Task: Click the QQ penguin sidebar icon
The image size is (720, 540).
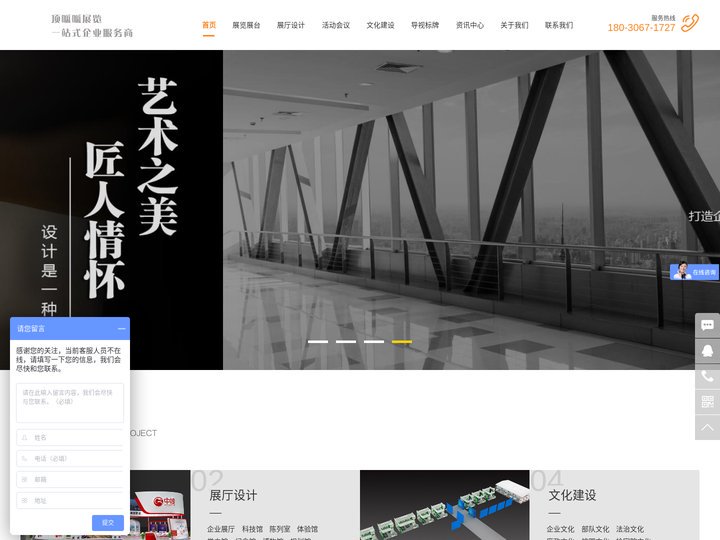Action: click(x=708, y=351)
